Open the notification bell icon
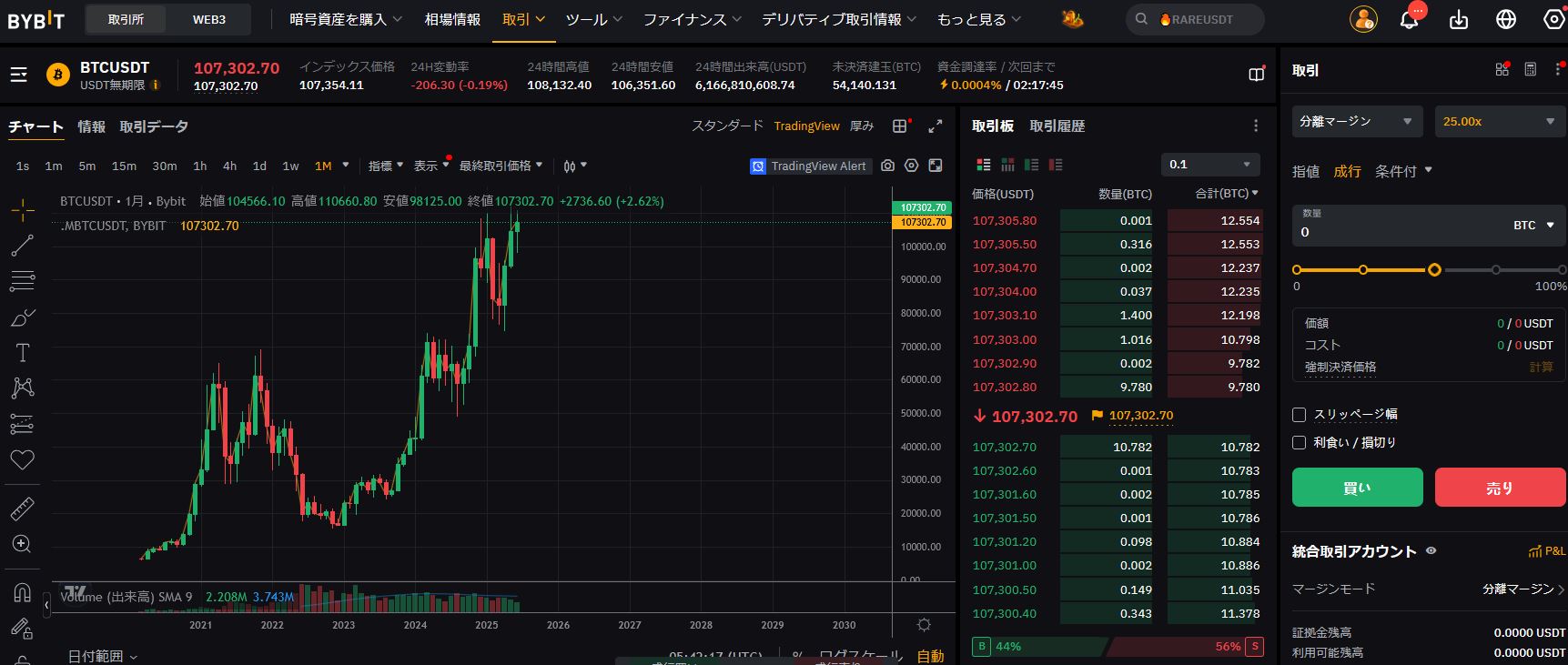 pyautogui.click(x=1410, y=19)
